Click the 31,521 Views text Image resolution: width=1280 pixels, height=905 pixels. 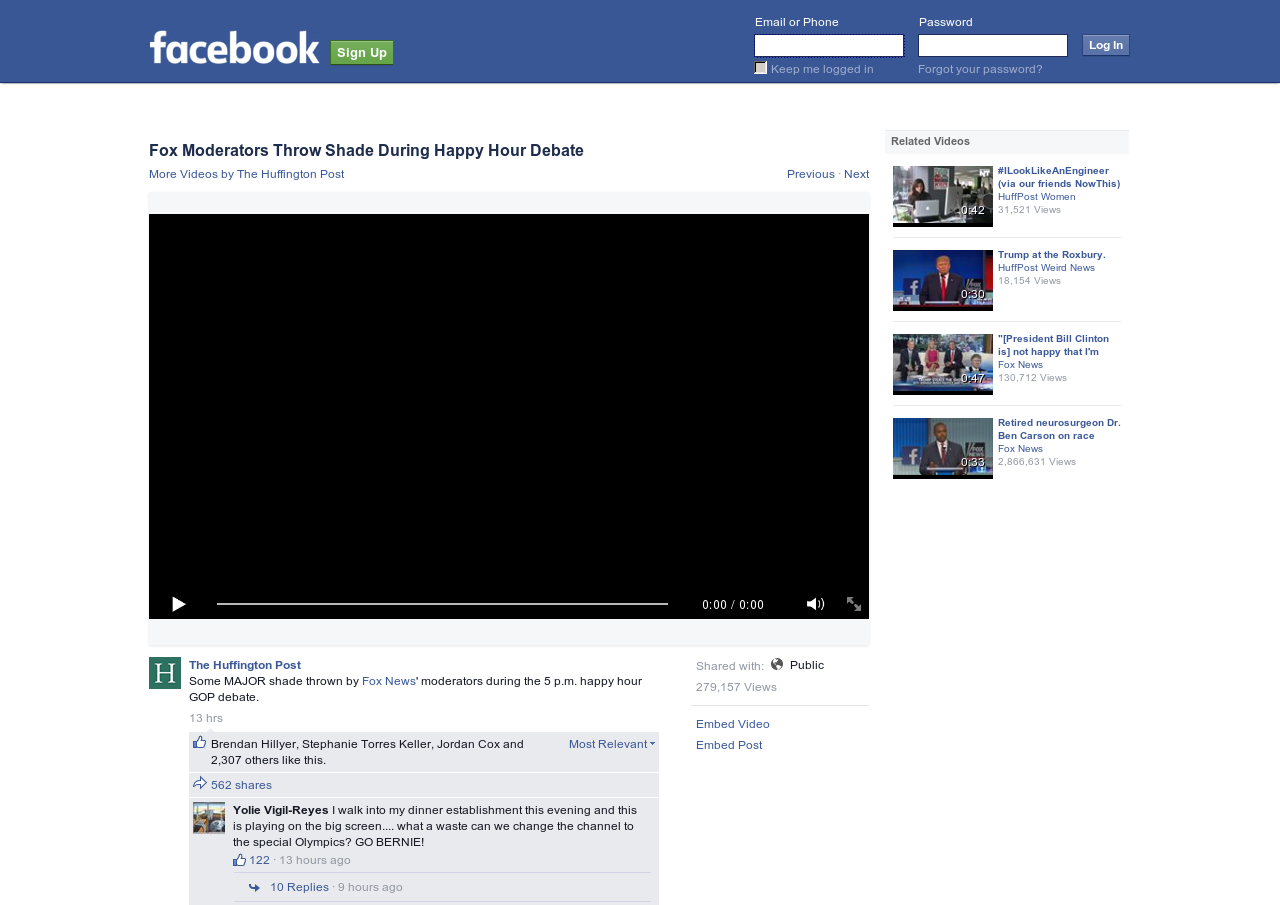click(x=1029, y=210)
